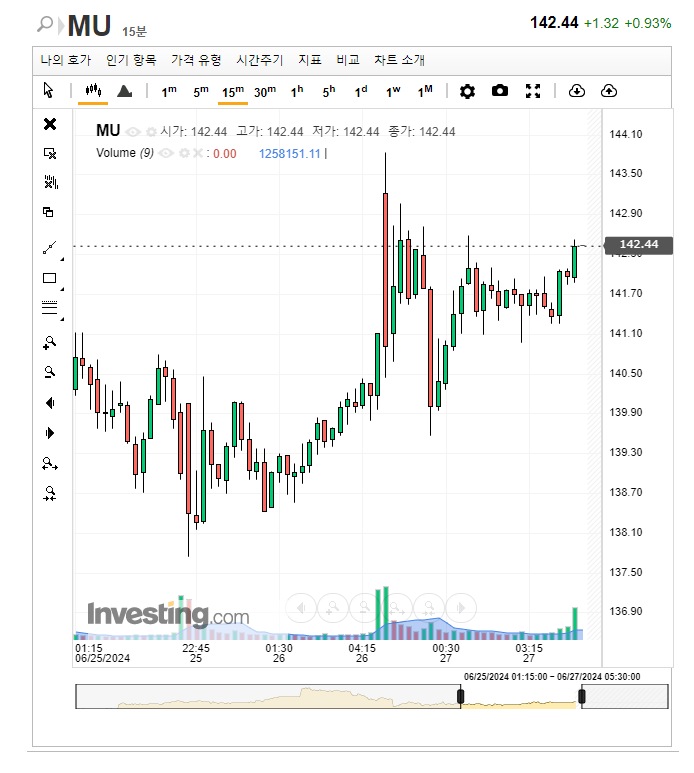Click the 15분 interval label

tap(135, 32)
